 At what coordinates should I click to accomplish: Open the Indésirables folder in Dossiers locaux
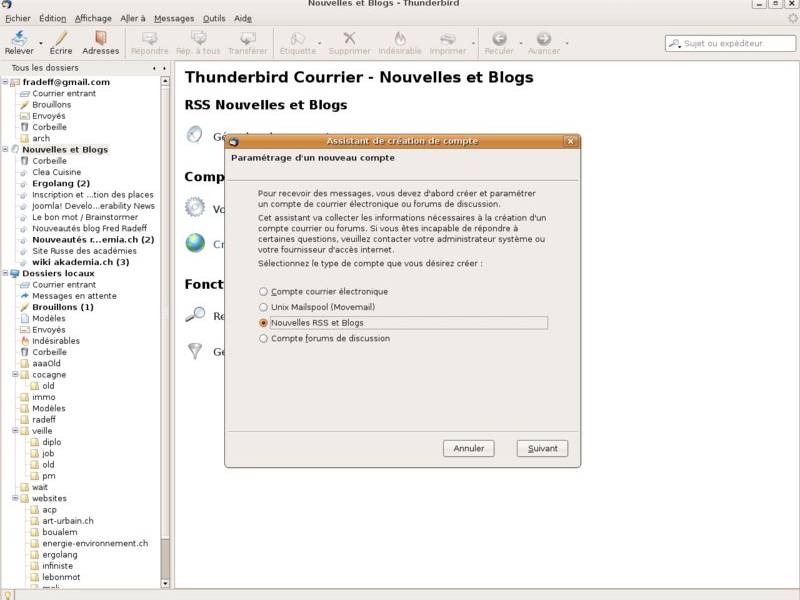[x=56, y=341]
